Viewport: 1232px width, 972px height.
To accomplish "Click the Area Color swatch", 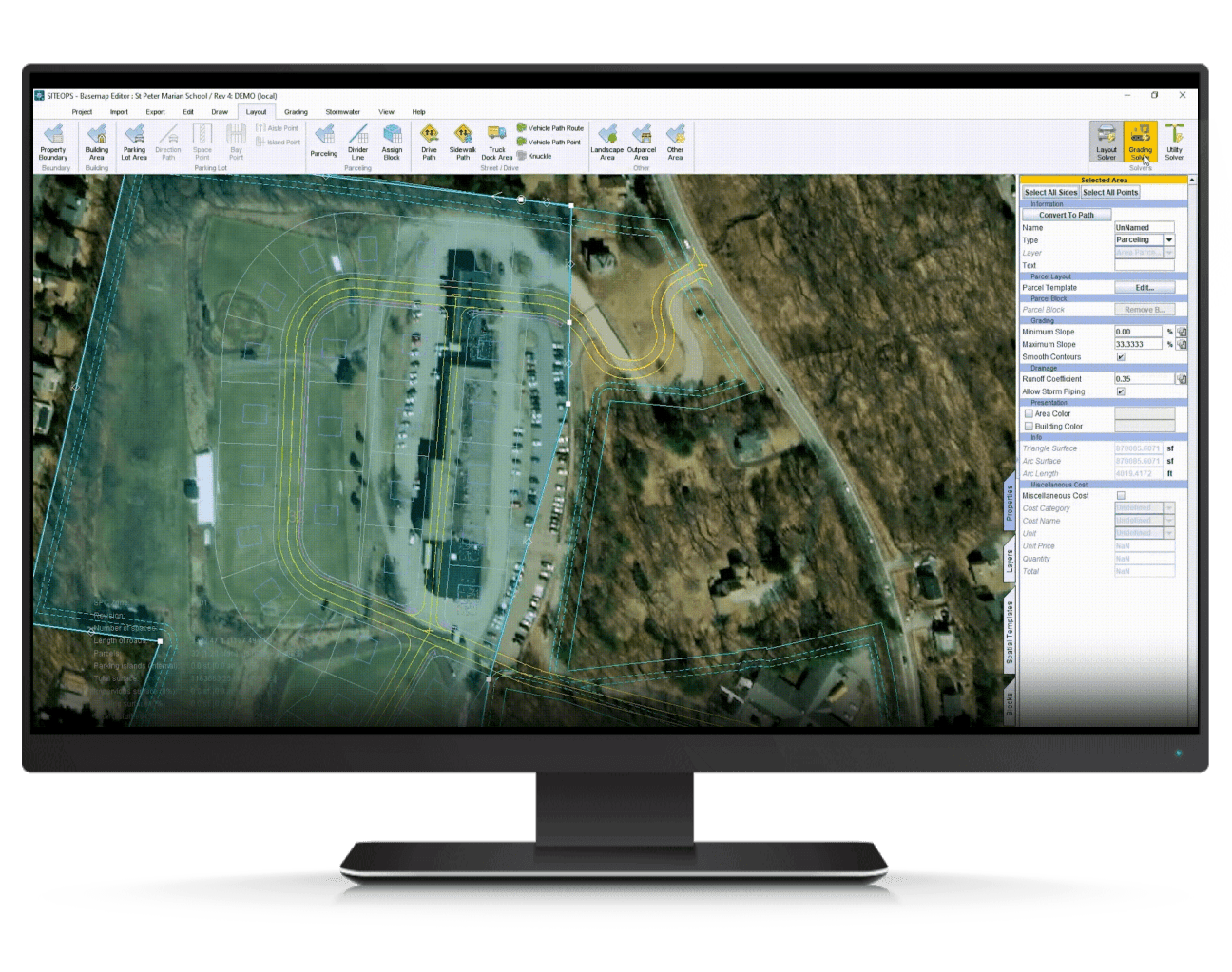I will point(1145,414).
